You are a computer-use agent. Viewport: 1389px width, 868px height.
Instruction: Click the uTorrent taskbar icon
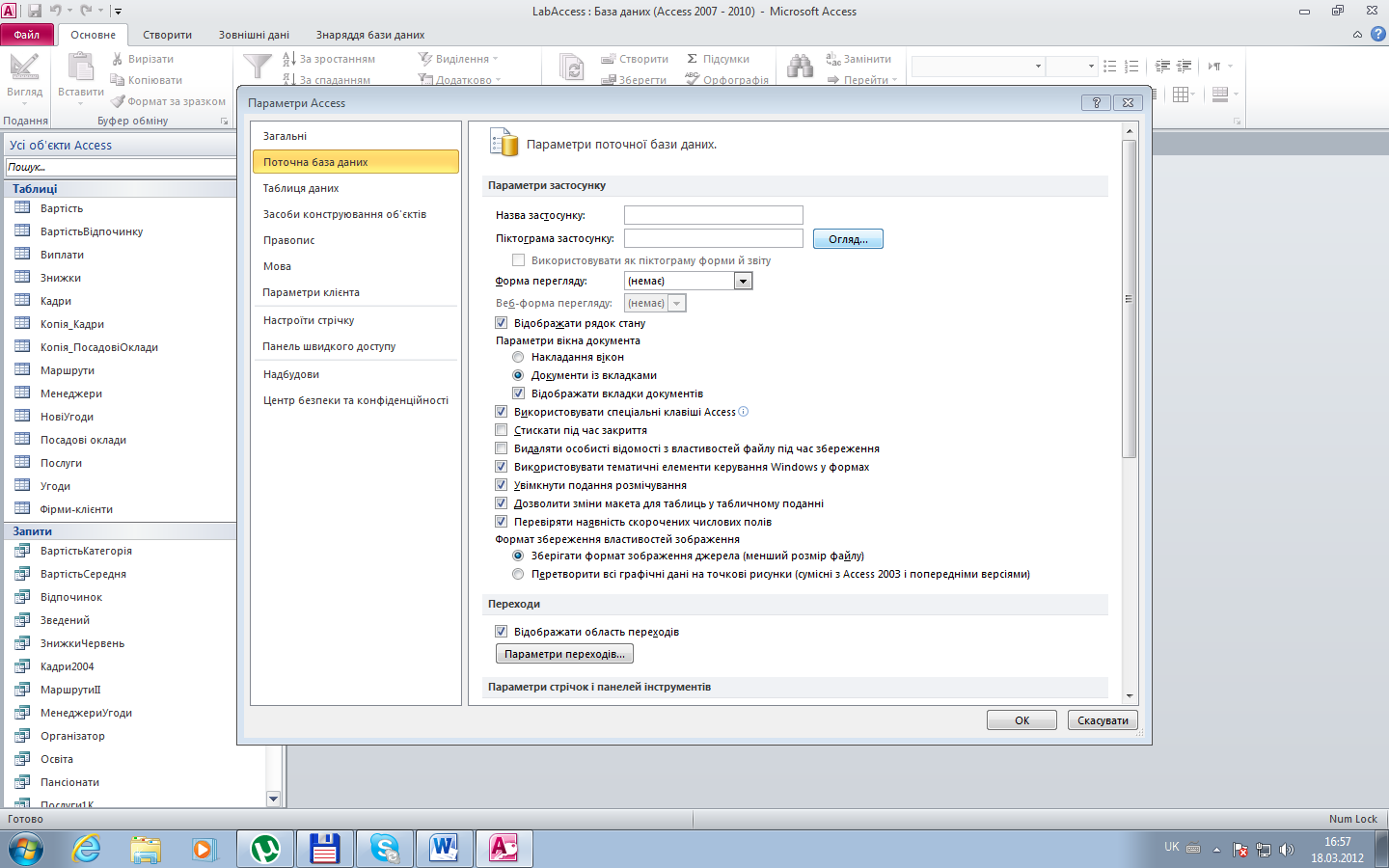click(x=264, y=849)
